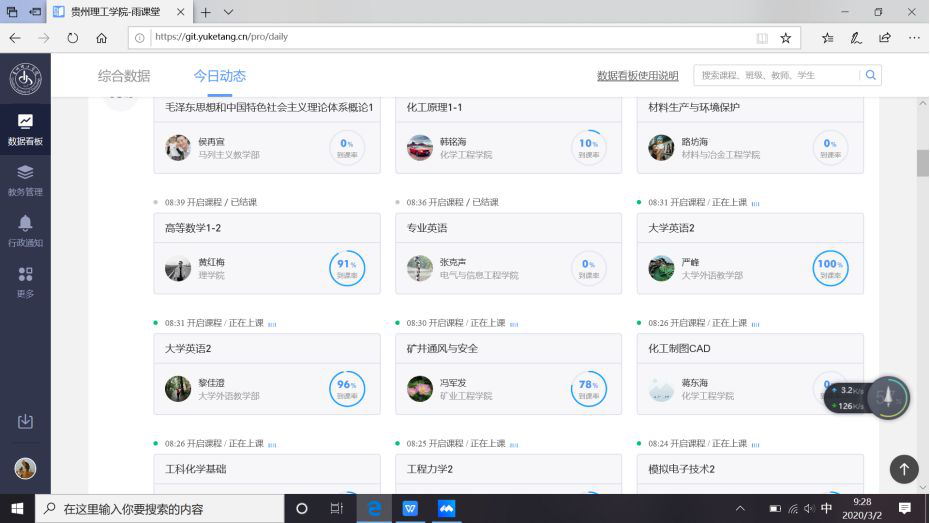Open 数据看板使用说明 link

(x=637, y=76)
